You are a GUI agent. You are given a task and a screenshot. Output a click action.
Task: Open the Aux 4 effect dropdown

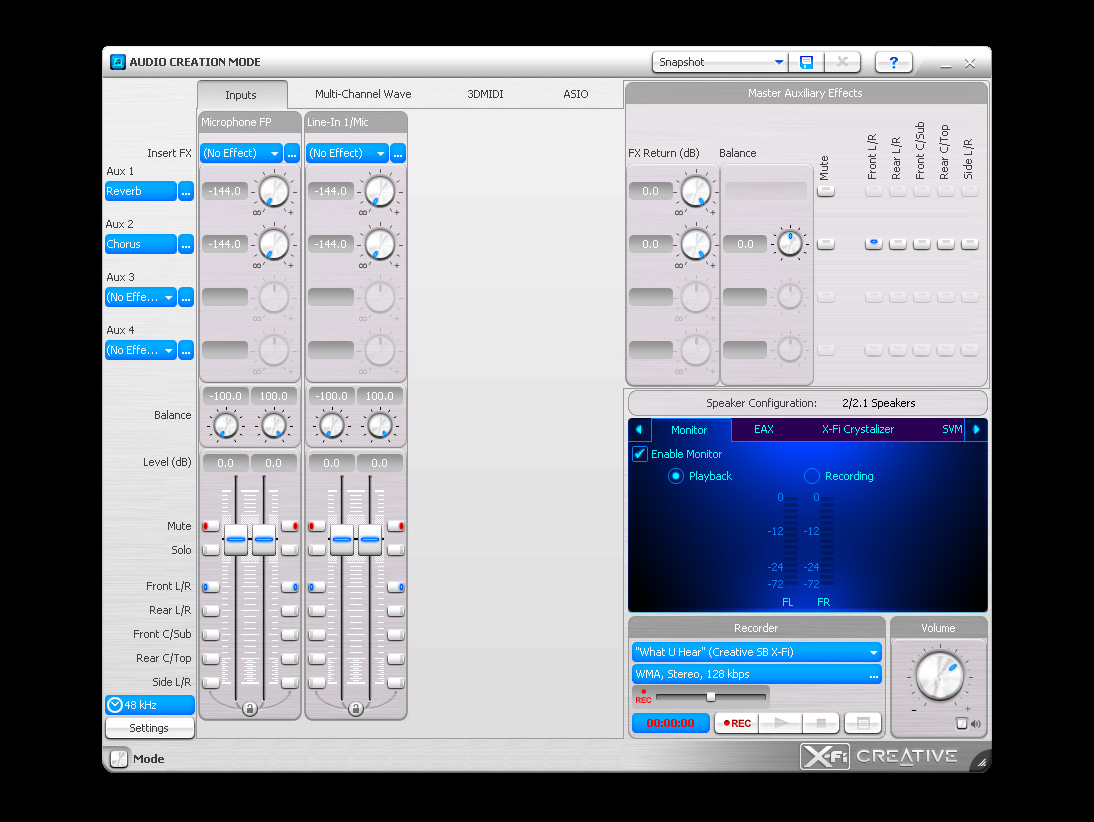(140, 350)
